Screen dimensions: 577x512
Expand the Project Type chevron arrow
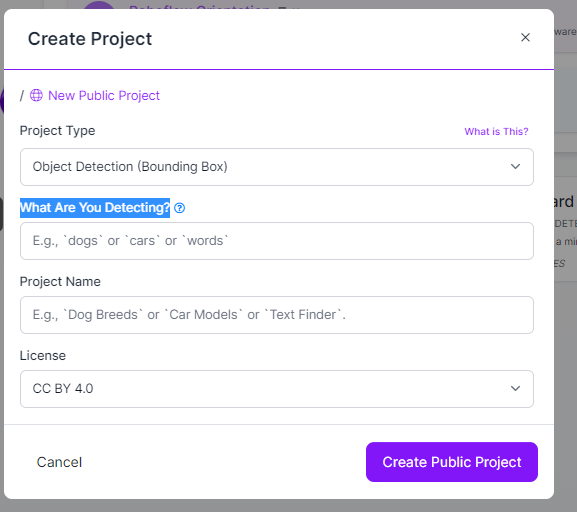point(515,166)
